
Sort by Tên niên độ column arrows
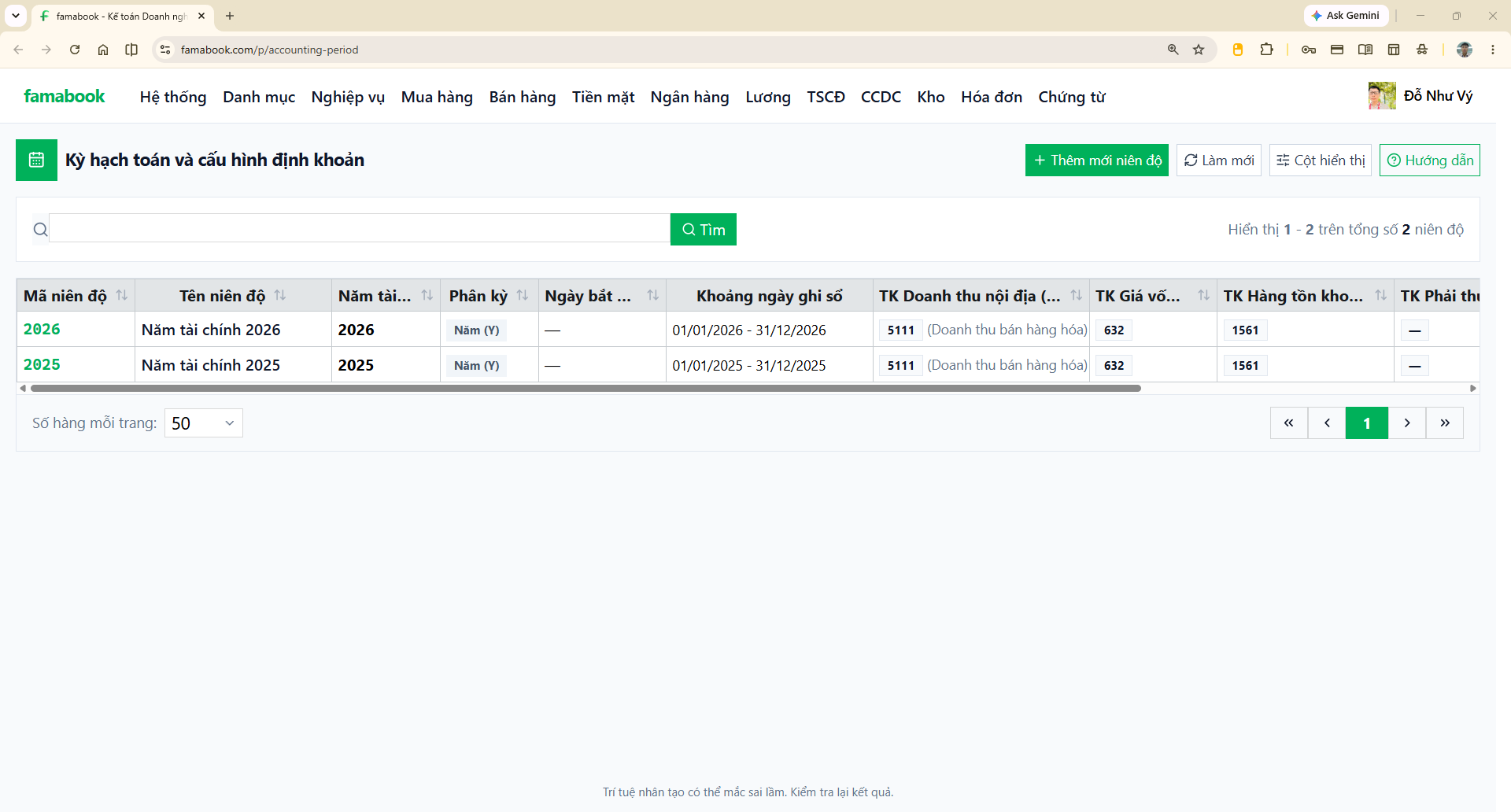pyautogui.click(x=280, y=295)
